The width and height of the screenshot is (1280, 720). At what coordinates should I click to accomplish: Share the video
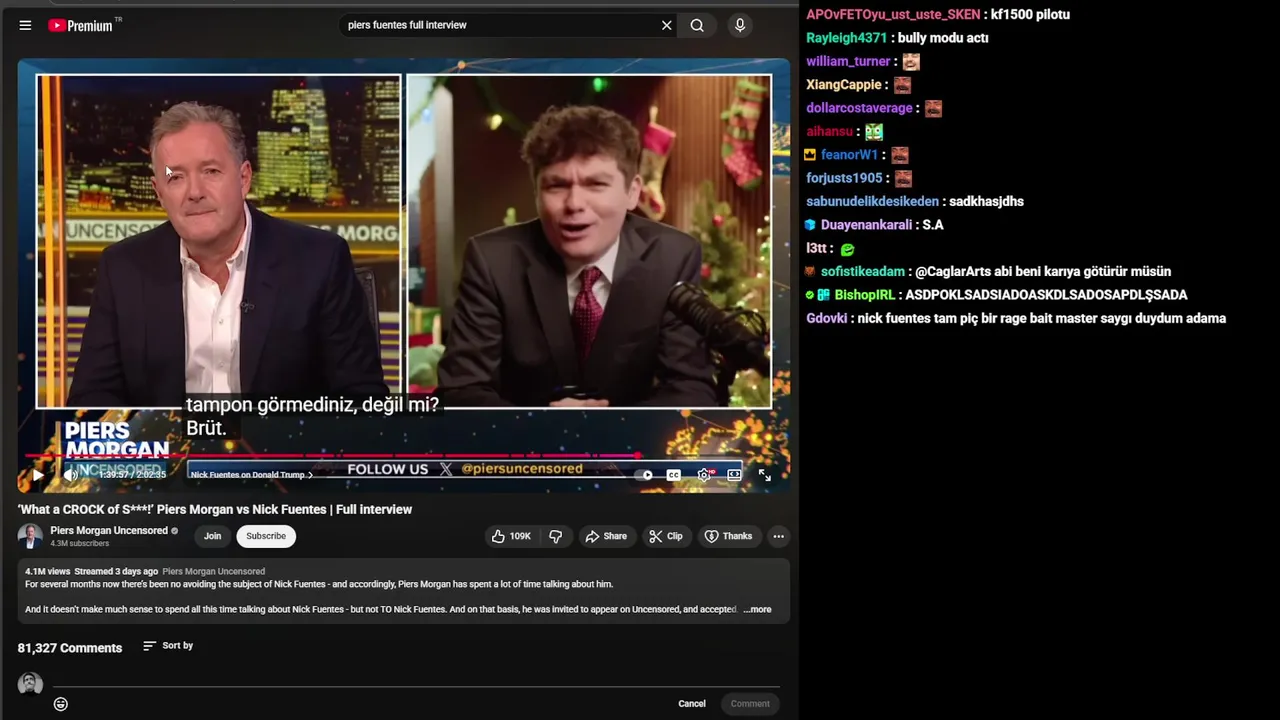[x=606, y=536]
